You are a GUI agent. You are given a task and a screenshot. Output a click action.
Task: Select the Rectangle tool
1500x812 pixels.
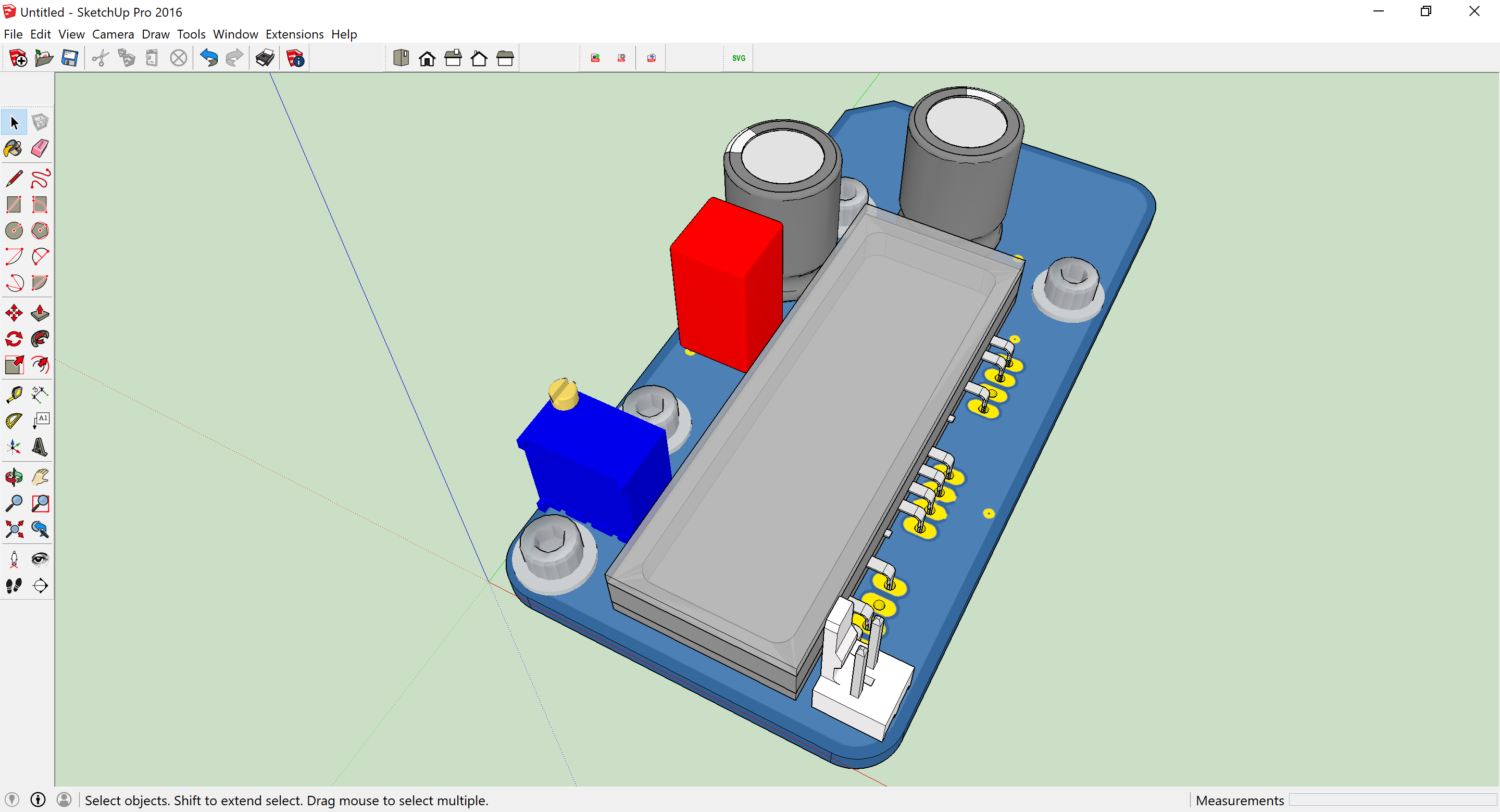[14, 205]
